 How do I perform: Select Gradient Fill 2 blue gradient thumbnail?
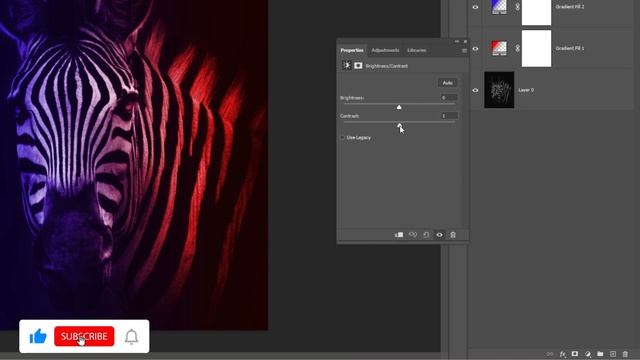[499, 7]
